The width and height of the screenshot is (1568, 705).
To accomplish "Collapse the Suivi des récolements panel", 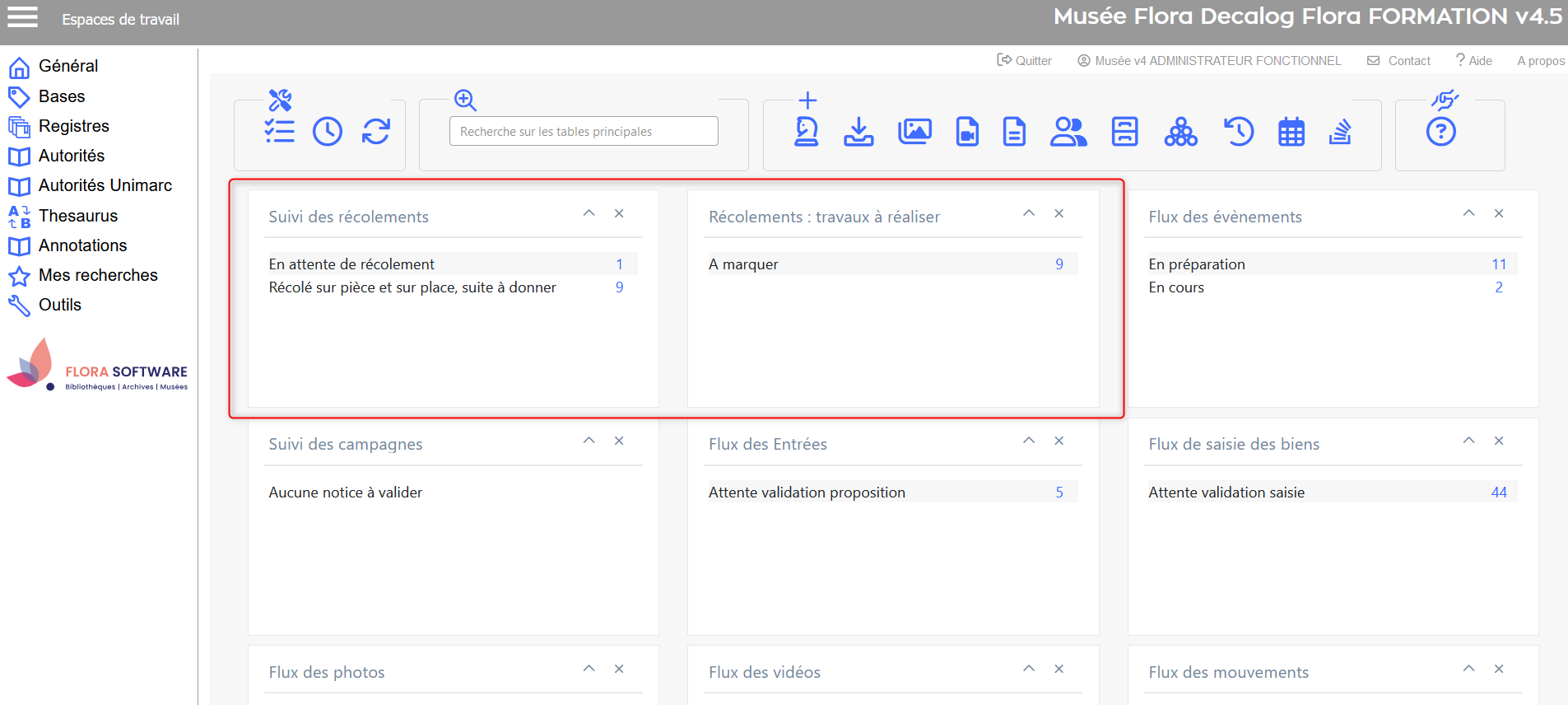I will coord(589,213).
